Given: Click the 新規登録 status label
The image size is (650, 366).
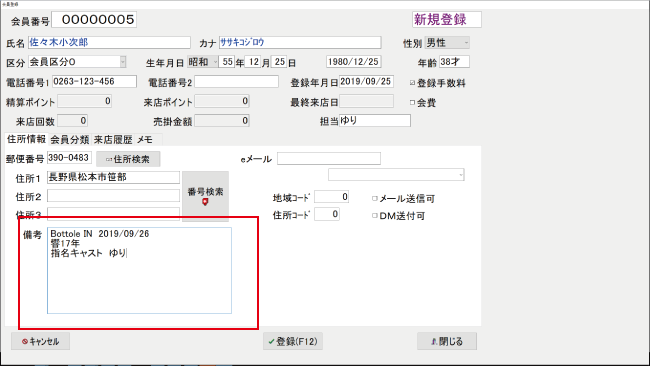Looking at the screenshot, I should 447,19.
